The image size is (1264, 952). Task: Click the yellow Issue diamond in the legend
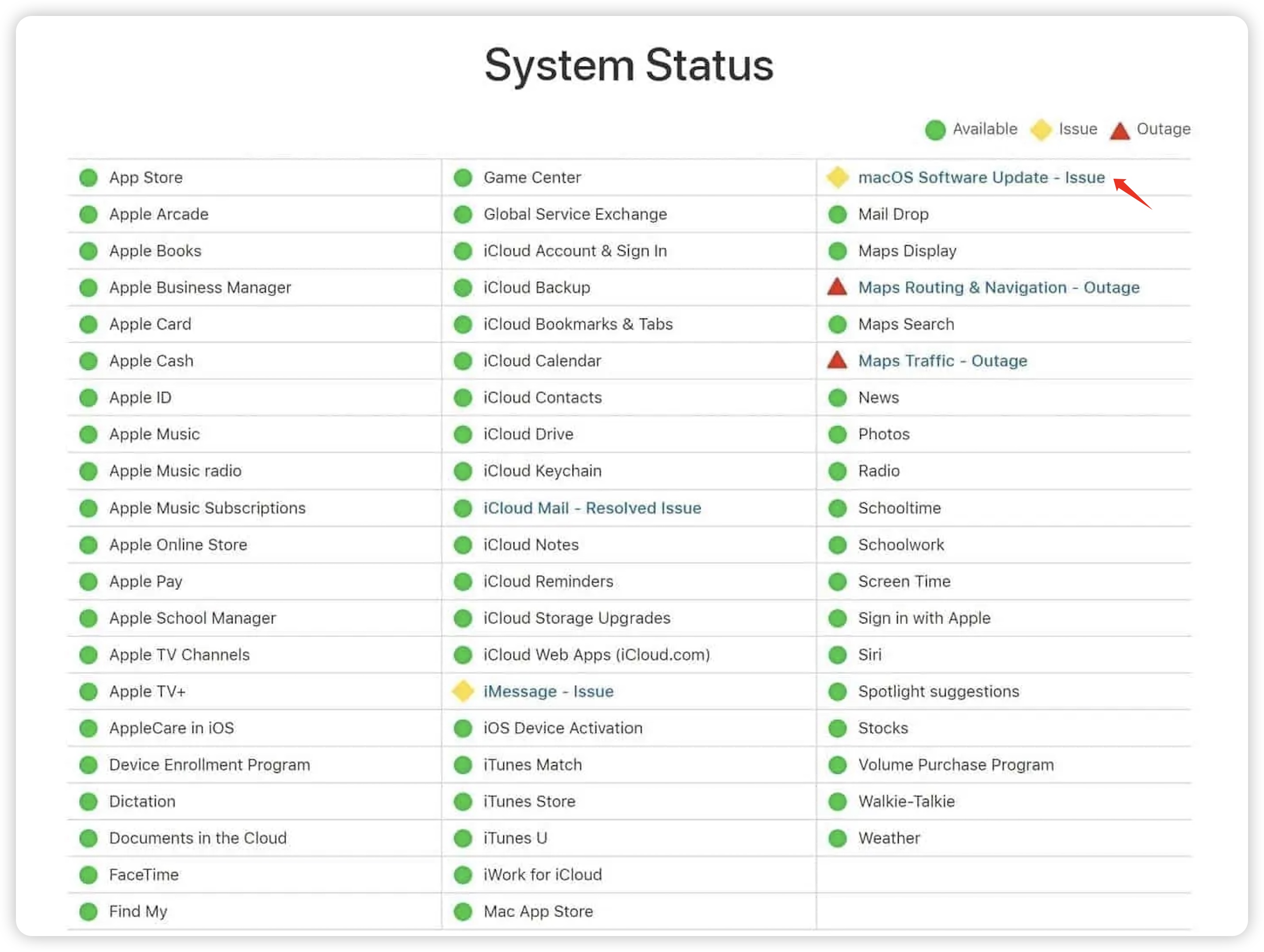1041,130
